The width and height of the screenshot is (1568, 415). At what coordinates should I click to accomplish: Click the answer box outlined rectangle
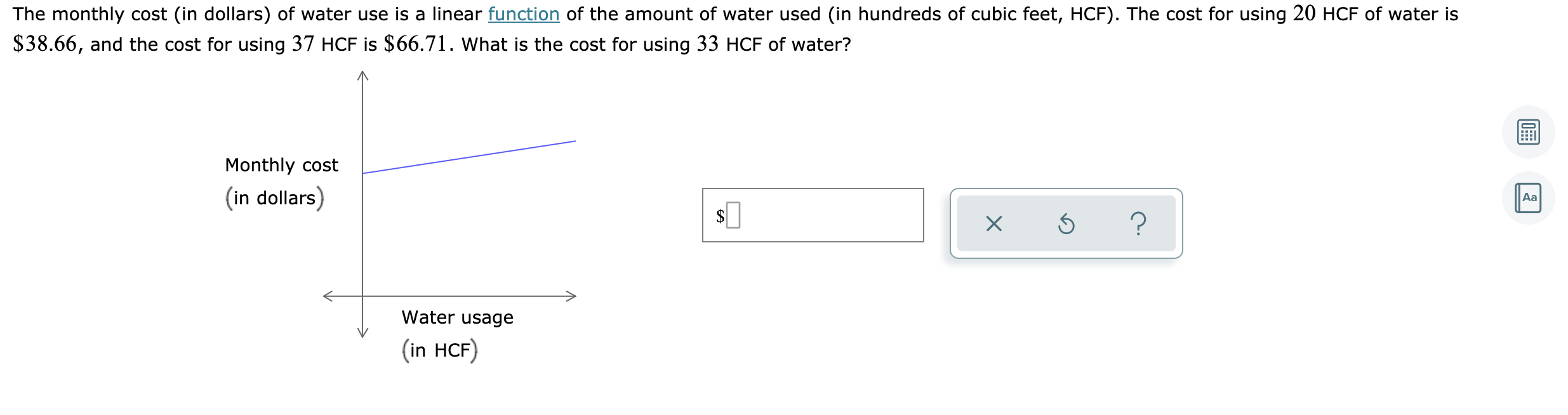click(813, 216)
